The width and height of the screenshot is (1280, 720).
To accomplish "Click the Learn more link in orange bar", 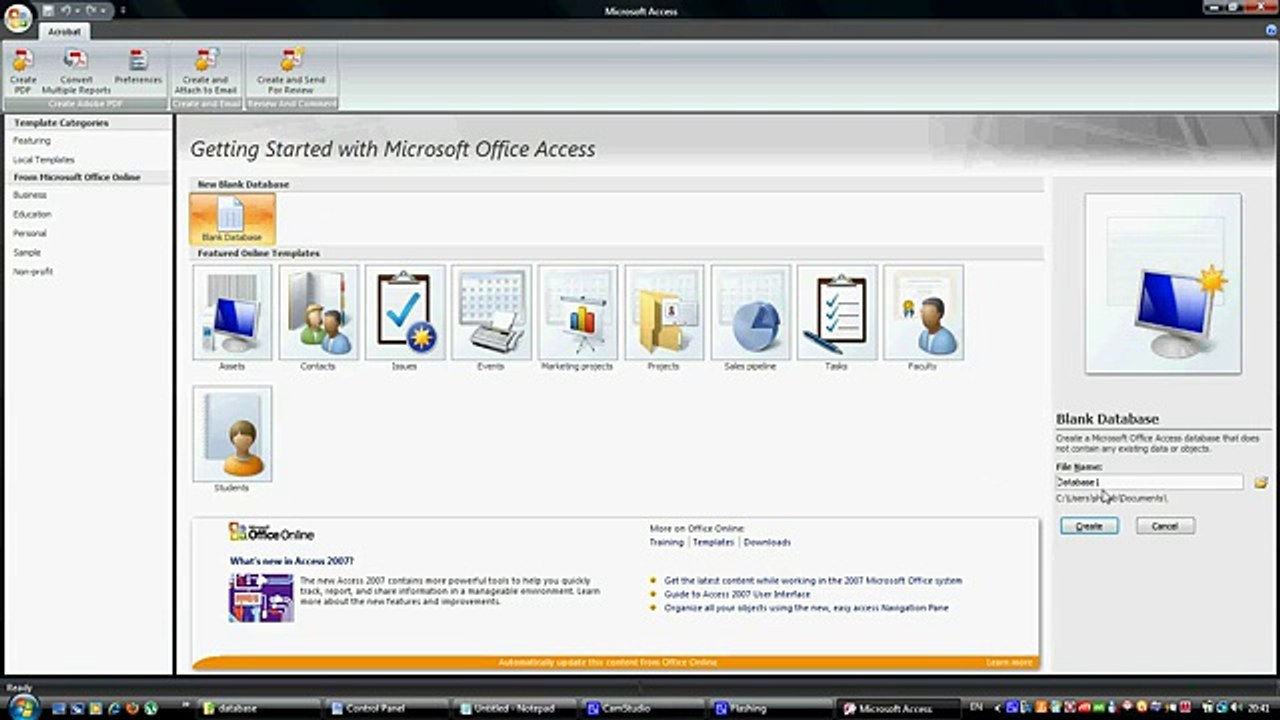I will tap(1009, 662).
